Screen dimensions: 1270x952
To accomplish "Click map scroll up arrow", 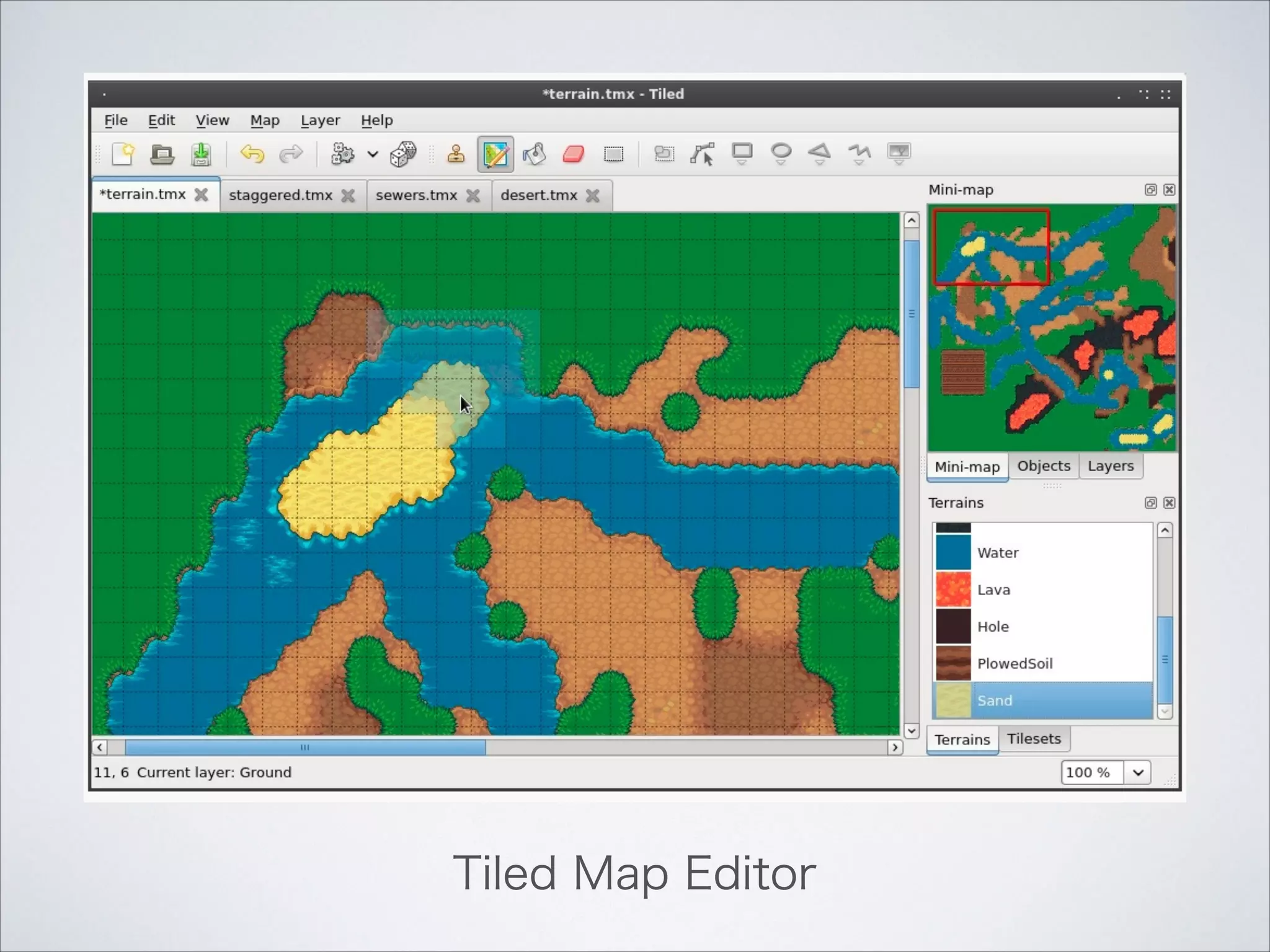I will pyautogui.click(x=911, y=220).
